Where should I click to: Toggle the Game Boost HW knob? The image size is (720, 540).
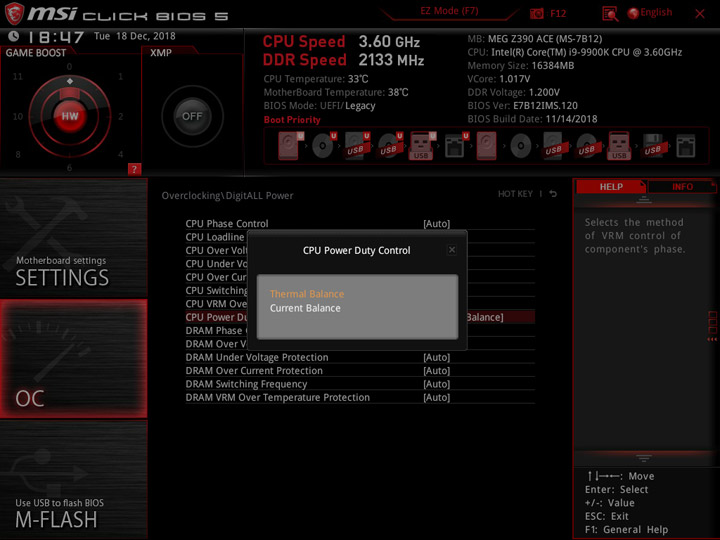point(70,116)
